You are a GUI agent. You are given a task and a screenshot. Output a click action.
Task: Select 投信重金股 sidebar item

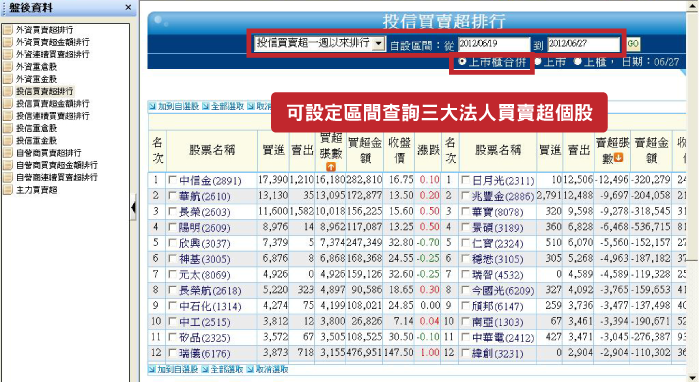36,141
